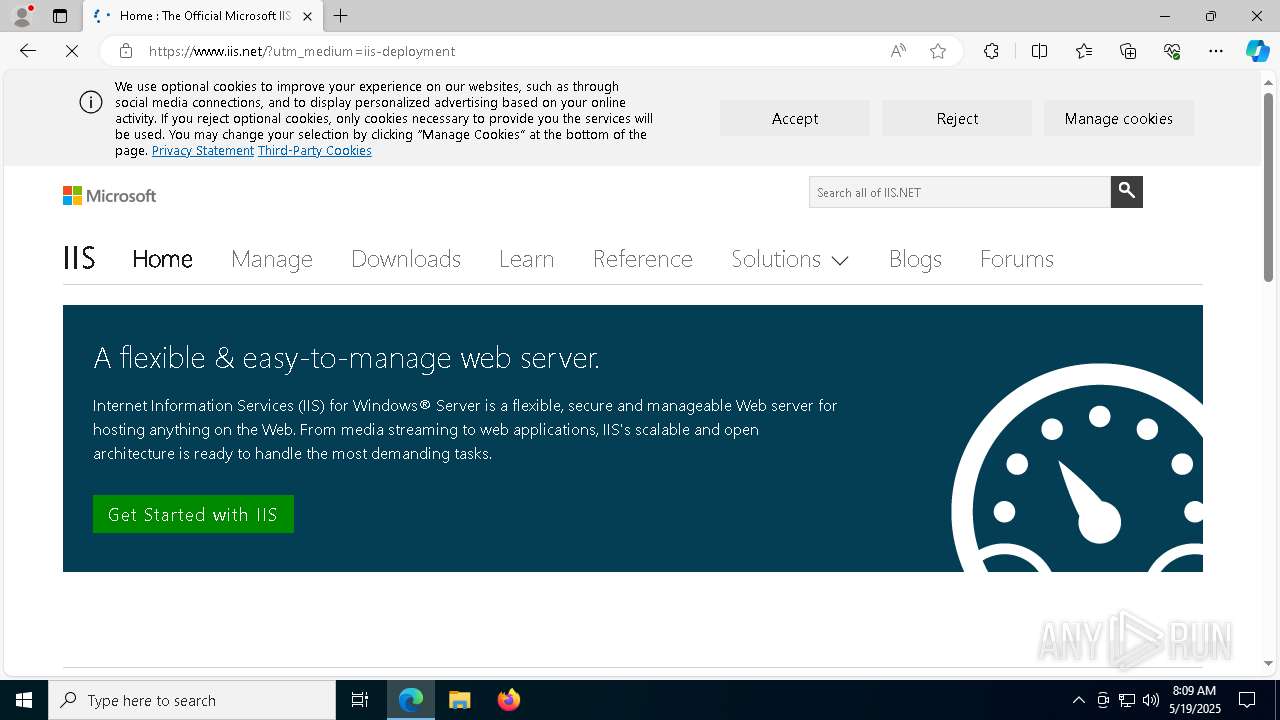
Task: Click the IIS site logo text
Action: click(79, 258)
